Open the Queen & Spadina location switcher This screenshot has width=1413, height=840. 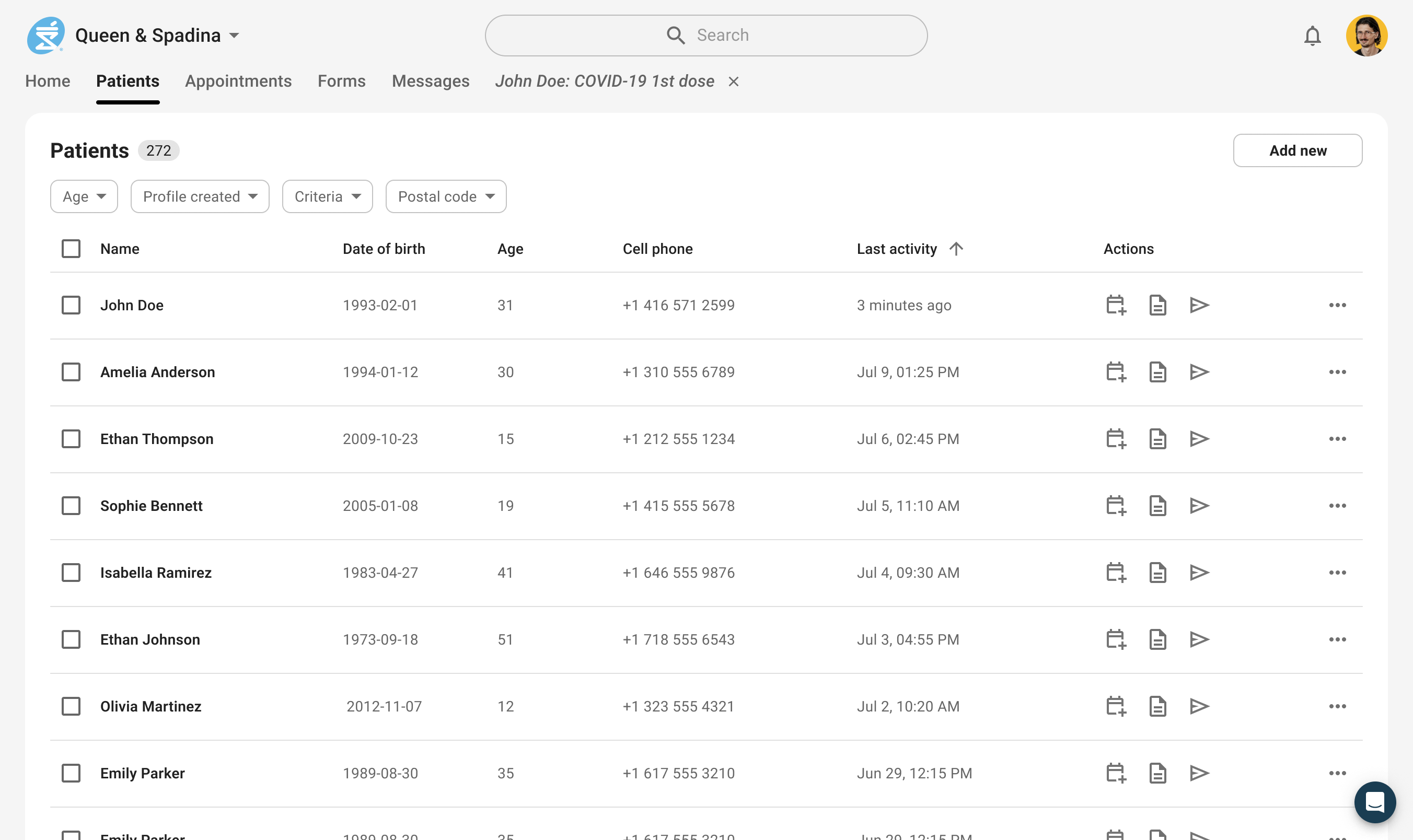(157, 35)
